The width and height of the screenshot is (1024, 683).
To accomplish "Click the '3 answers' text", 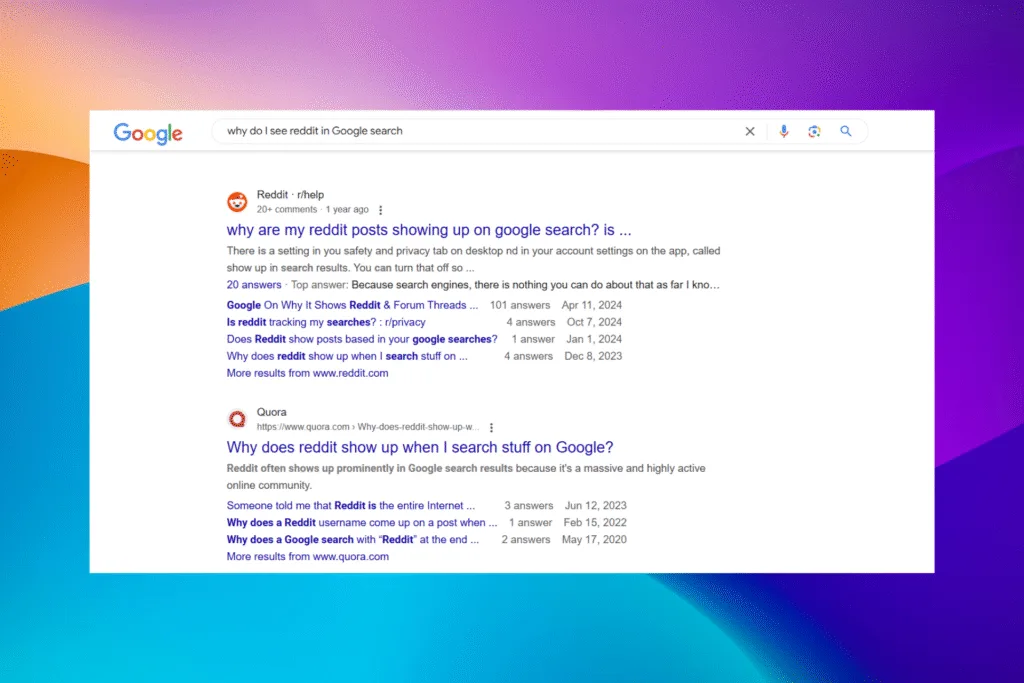I will point(528,505).
